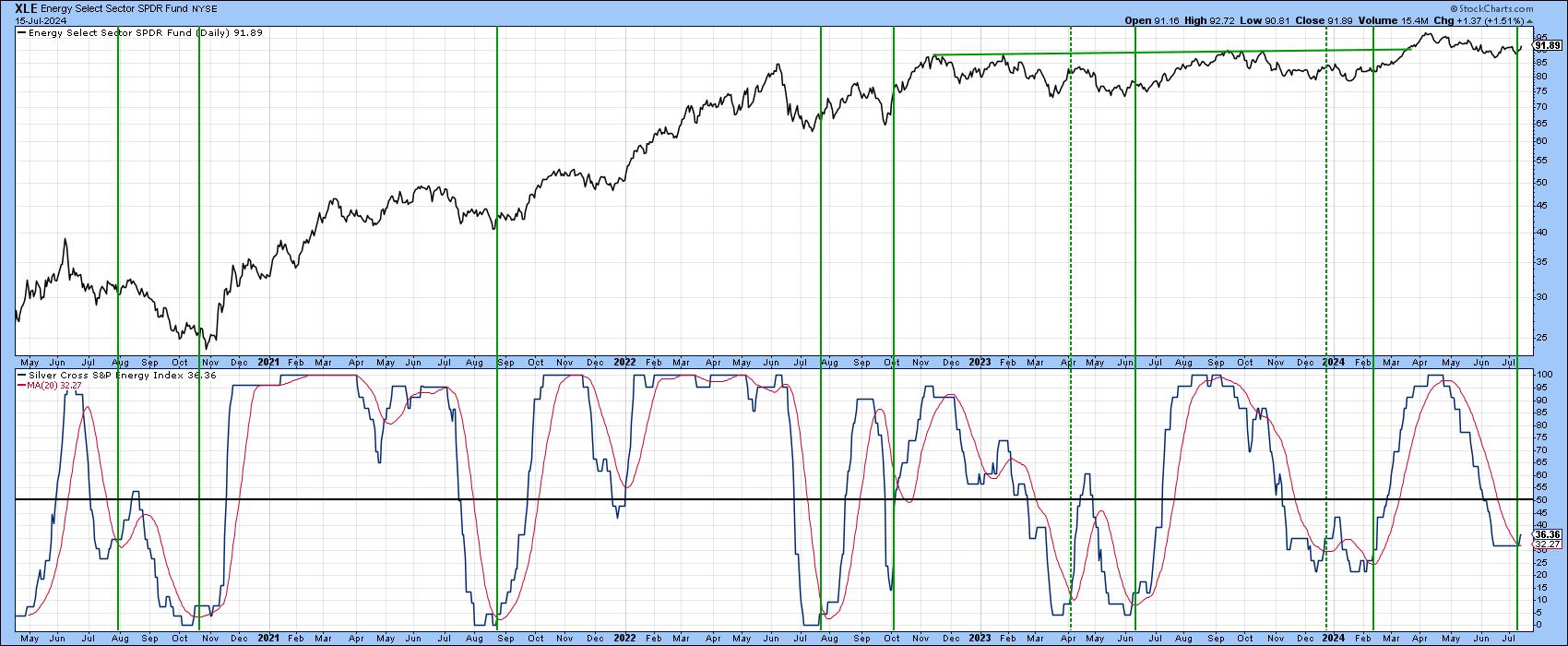
Task: Select the 2021 year label under the price panel
Action: pos(269,363)
